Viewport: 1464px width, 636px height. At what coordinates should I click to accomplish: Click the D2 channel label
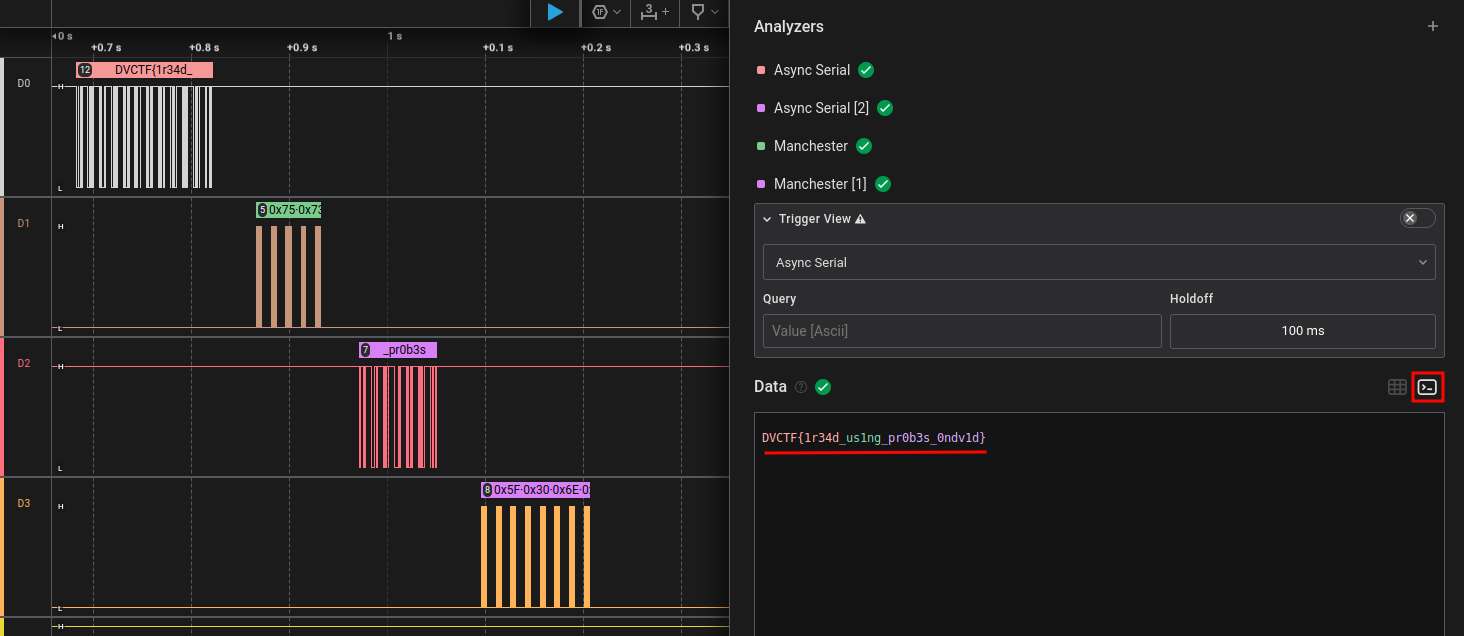[24, 363]
